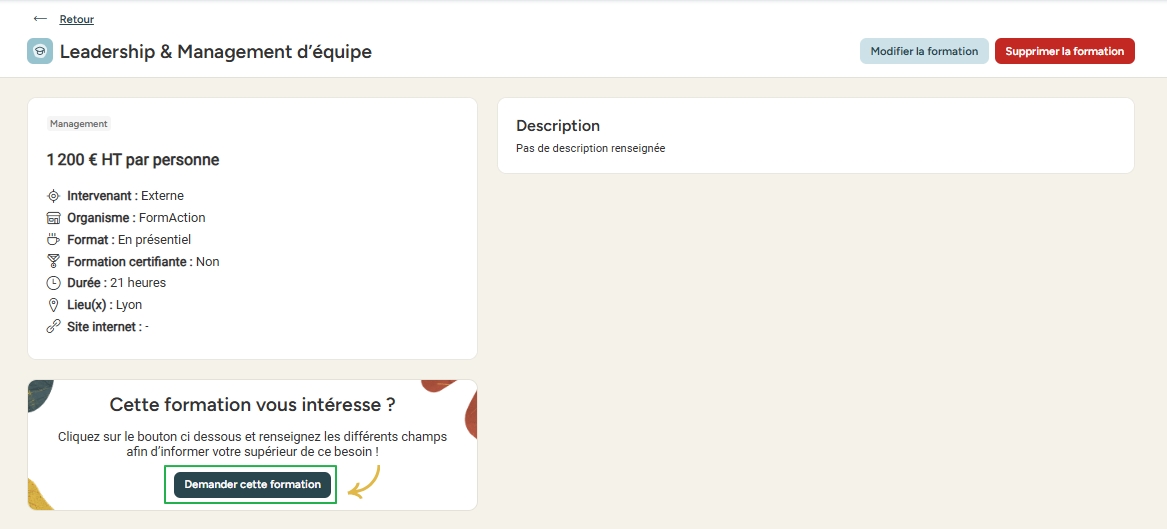
Task: Click the clock icon beside Durée
Action: coord(53,283)
